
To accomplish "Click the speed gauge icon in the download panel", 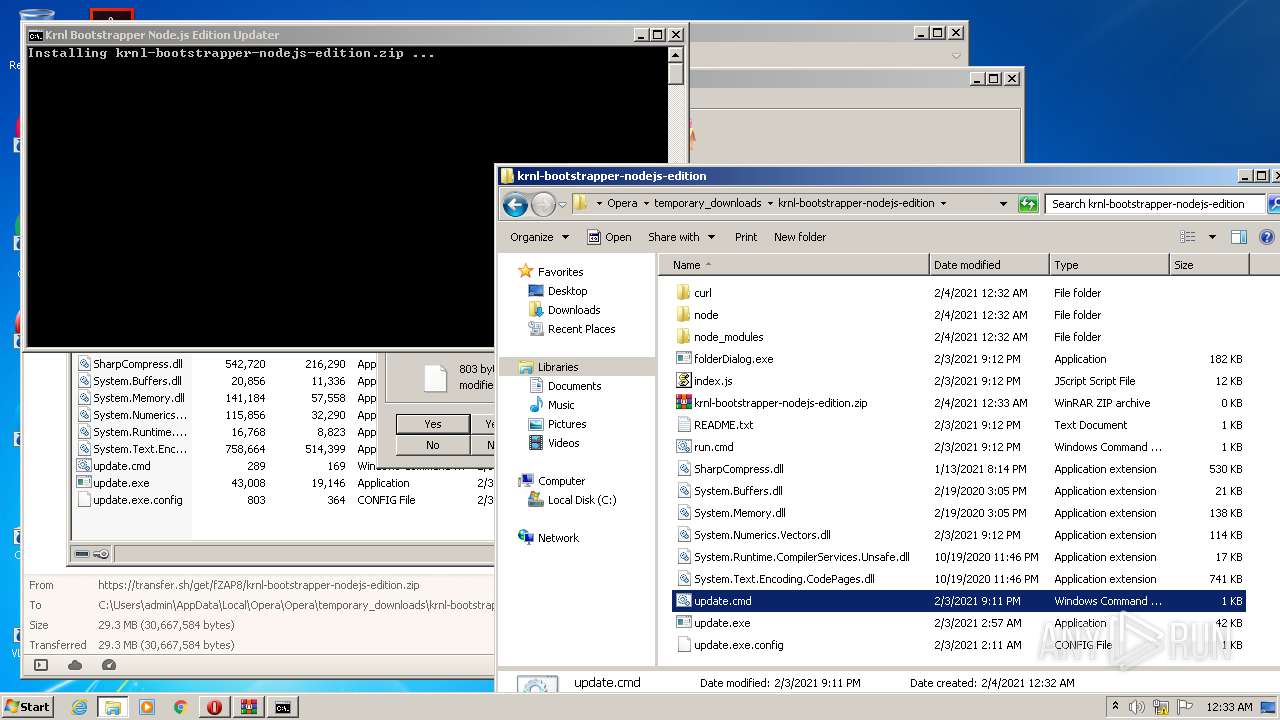I will 109,665.
